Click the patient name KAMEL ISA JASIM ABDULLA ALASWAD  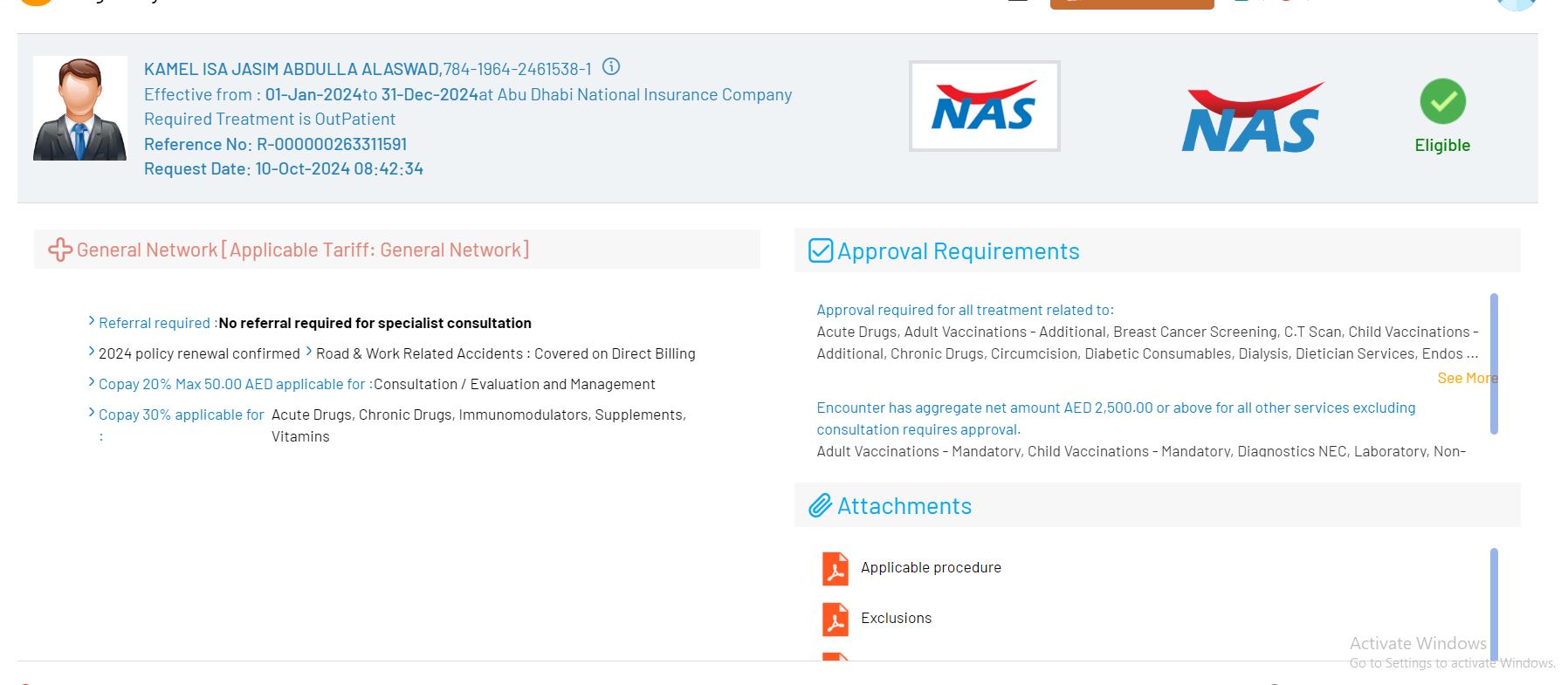292,69
